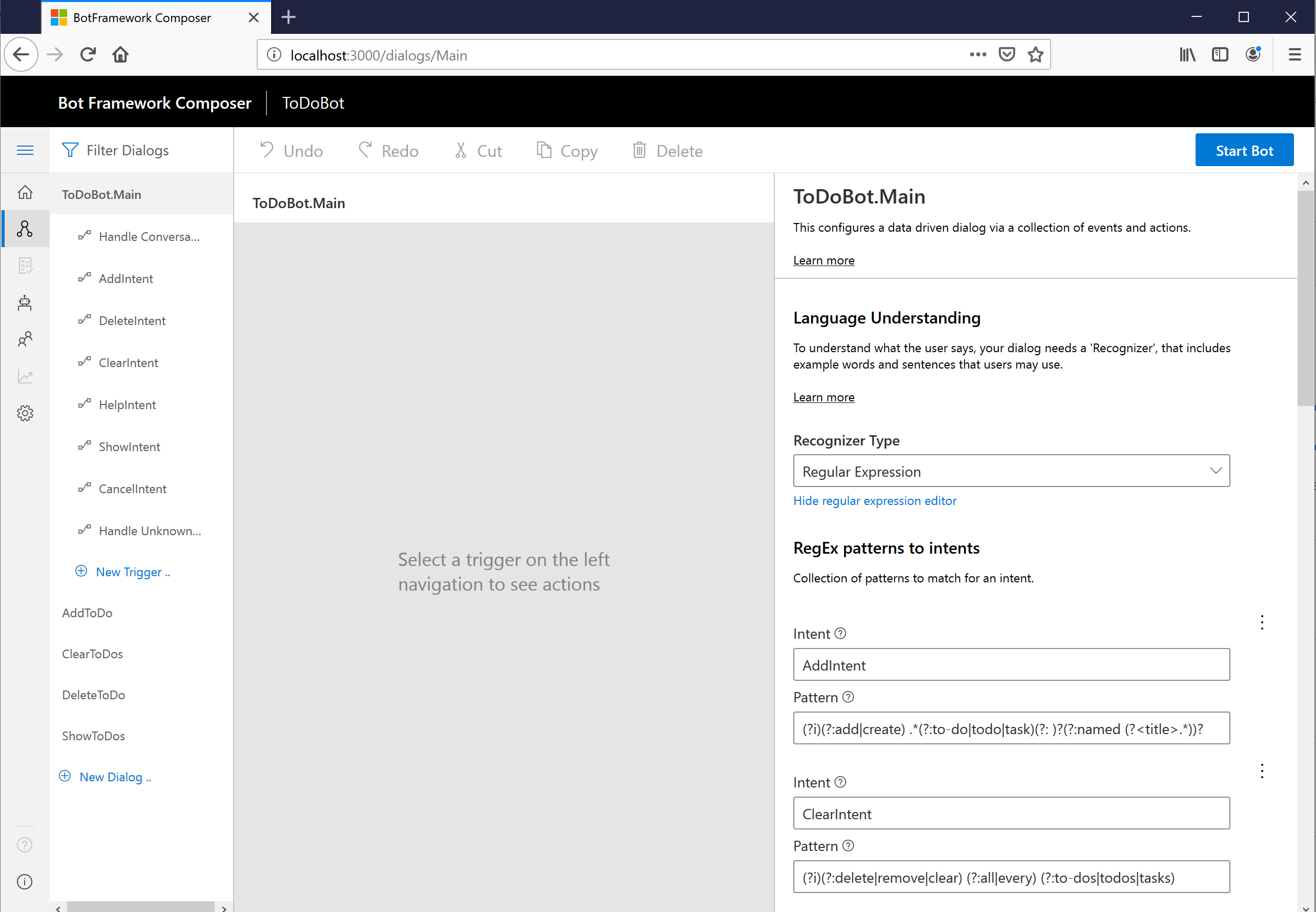This screenshot has width=1316, height=912.
Task: Open the bot responses robot icon
Action: (x=25, y=303)
